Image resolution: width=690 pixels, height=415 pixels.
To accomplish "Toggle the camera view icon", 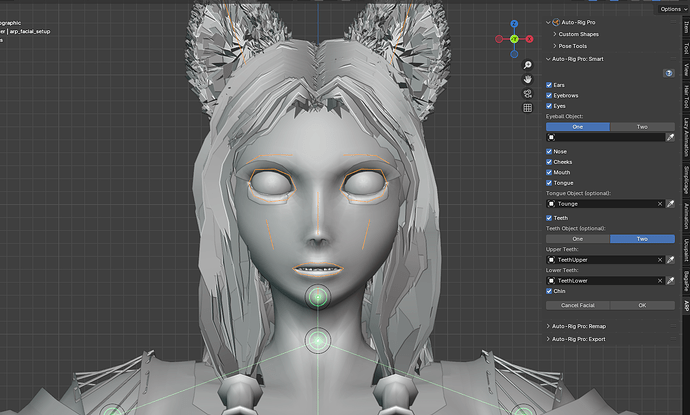I will [x=527, y=93].
